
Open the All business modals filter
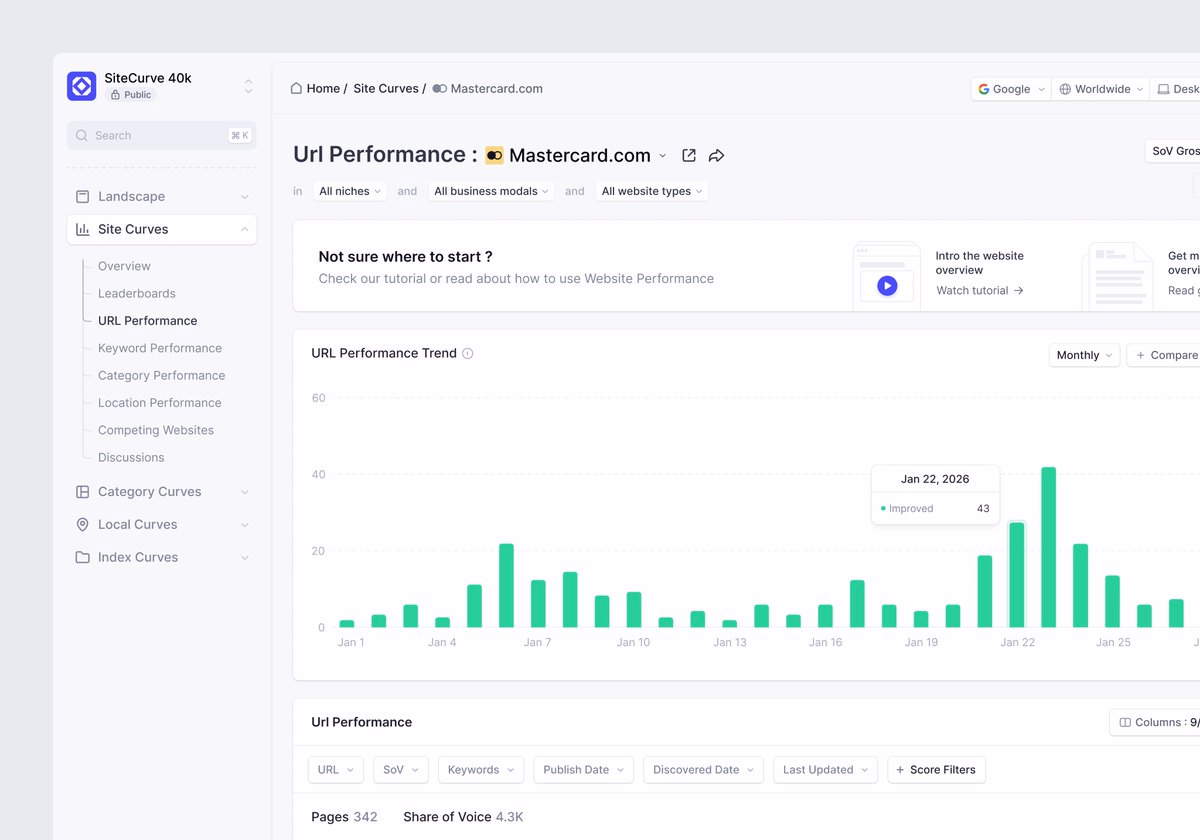click(492, 191)
